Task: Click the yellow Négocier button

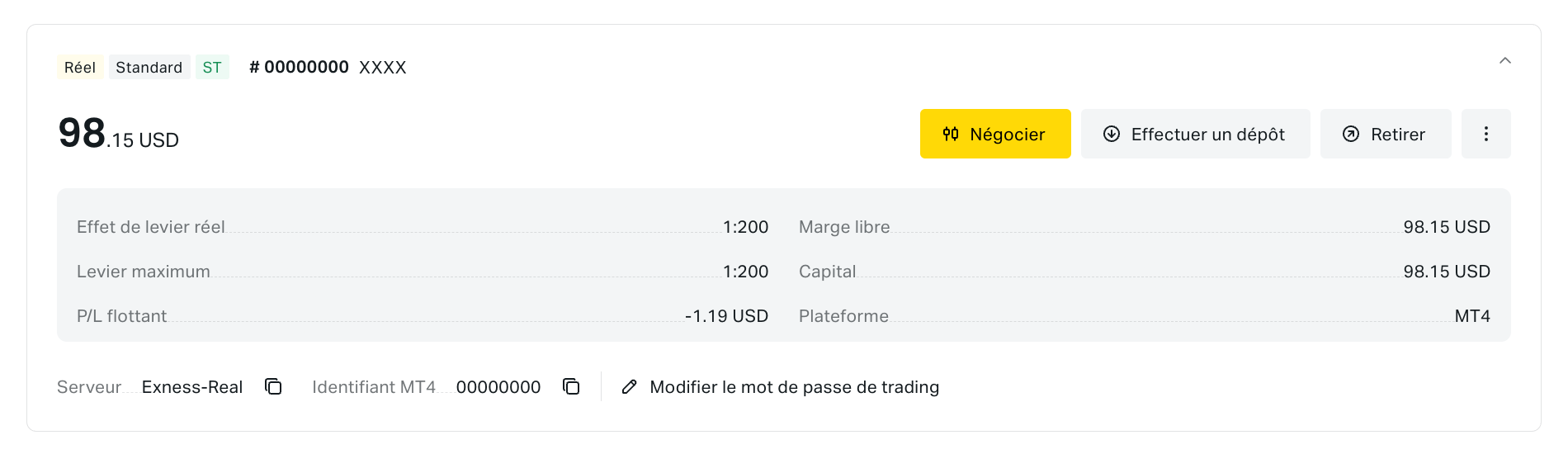Action: (x=995, y=134)
